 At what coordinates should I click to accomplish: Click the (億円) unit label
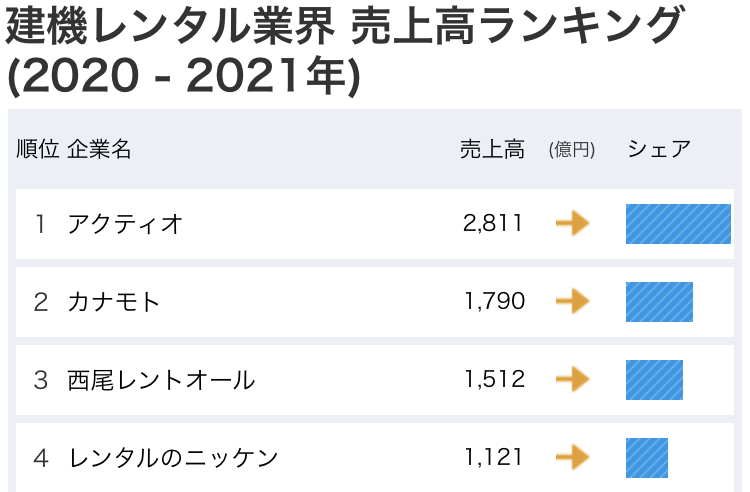pyautogui.click(x=572, y=150)
